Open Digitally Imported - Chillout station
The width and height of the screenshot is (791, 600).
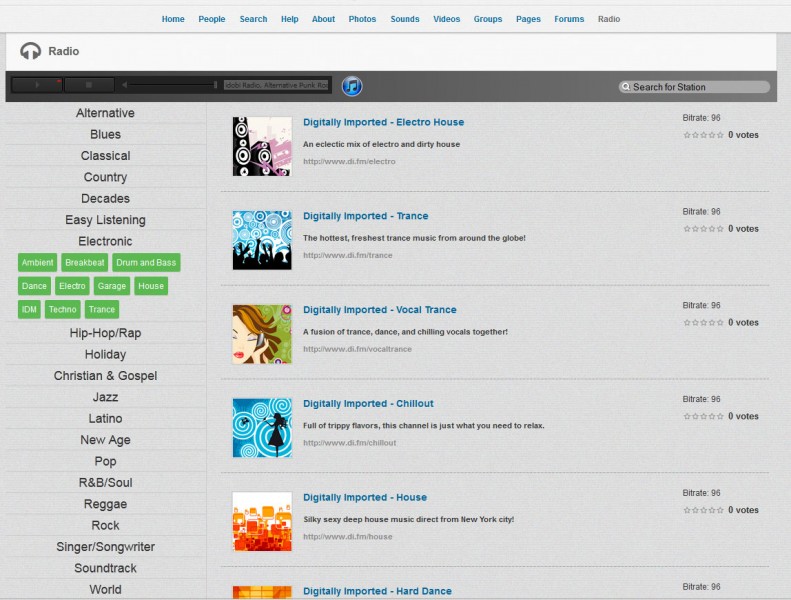pyautogui.click(x=368, y=404)
